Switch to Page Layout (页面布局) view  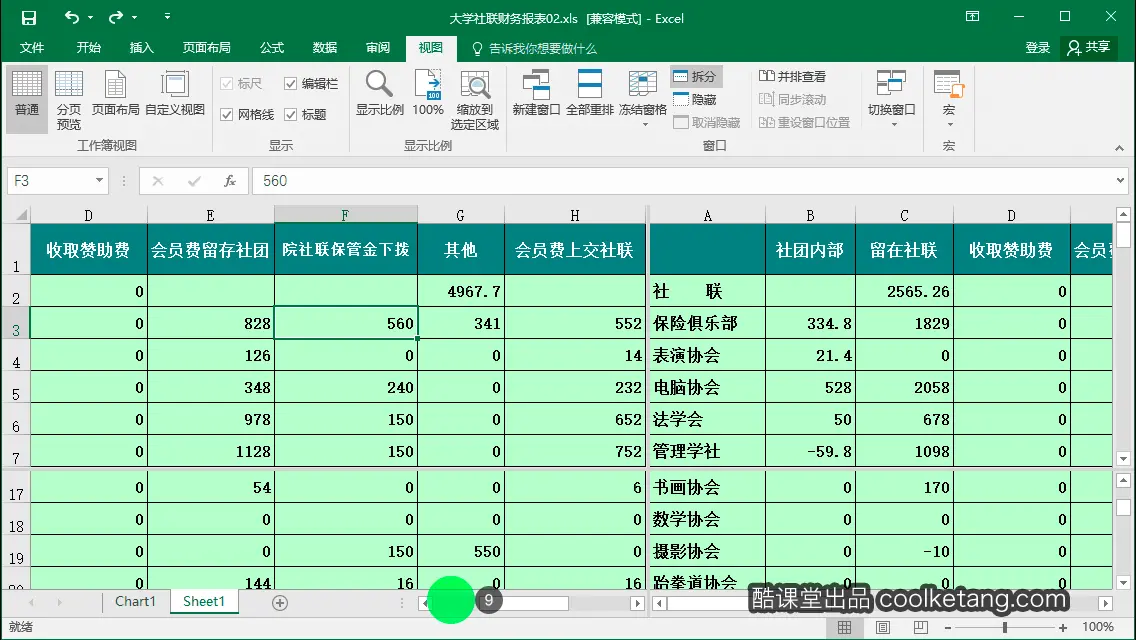(115, 93)
